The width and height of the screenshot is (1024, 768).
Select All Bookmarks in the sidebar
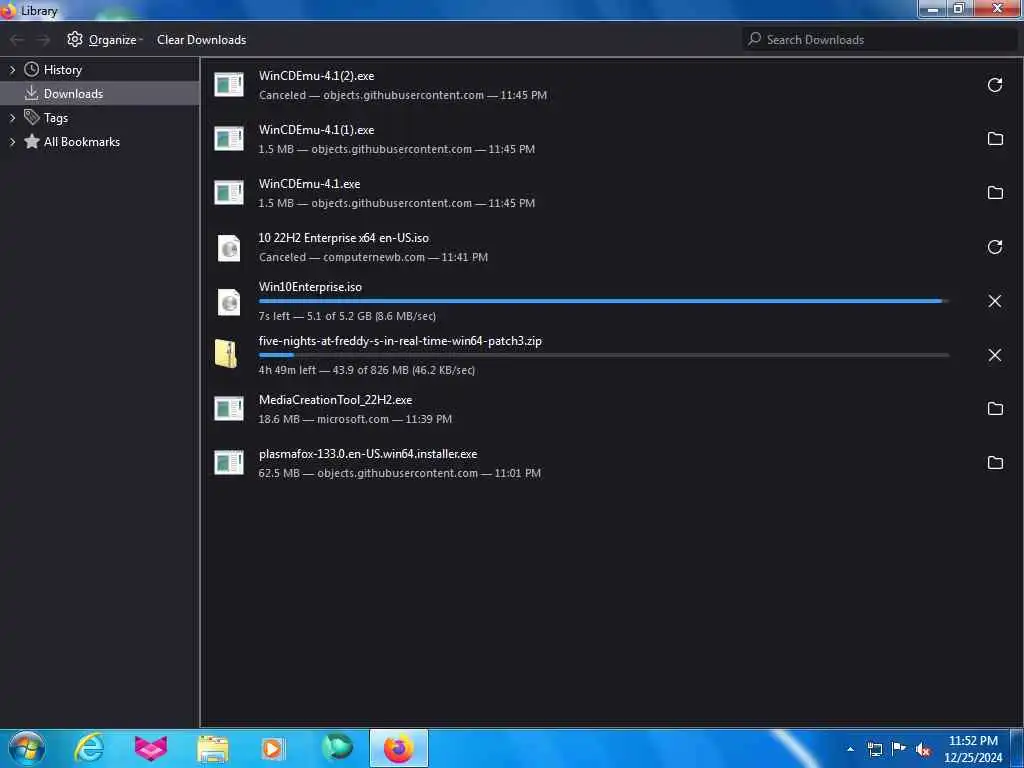click(x=99, y=142)
